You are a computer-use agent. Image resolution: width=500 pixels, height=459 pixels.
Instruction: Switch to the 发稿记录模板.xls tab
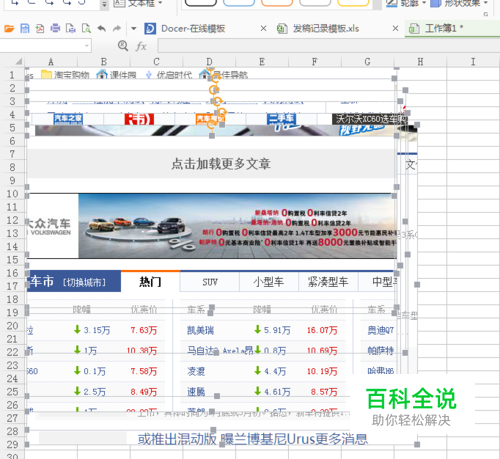[x=326, y=29]
